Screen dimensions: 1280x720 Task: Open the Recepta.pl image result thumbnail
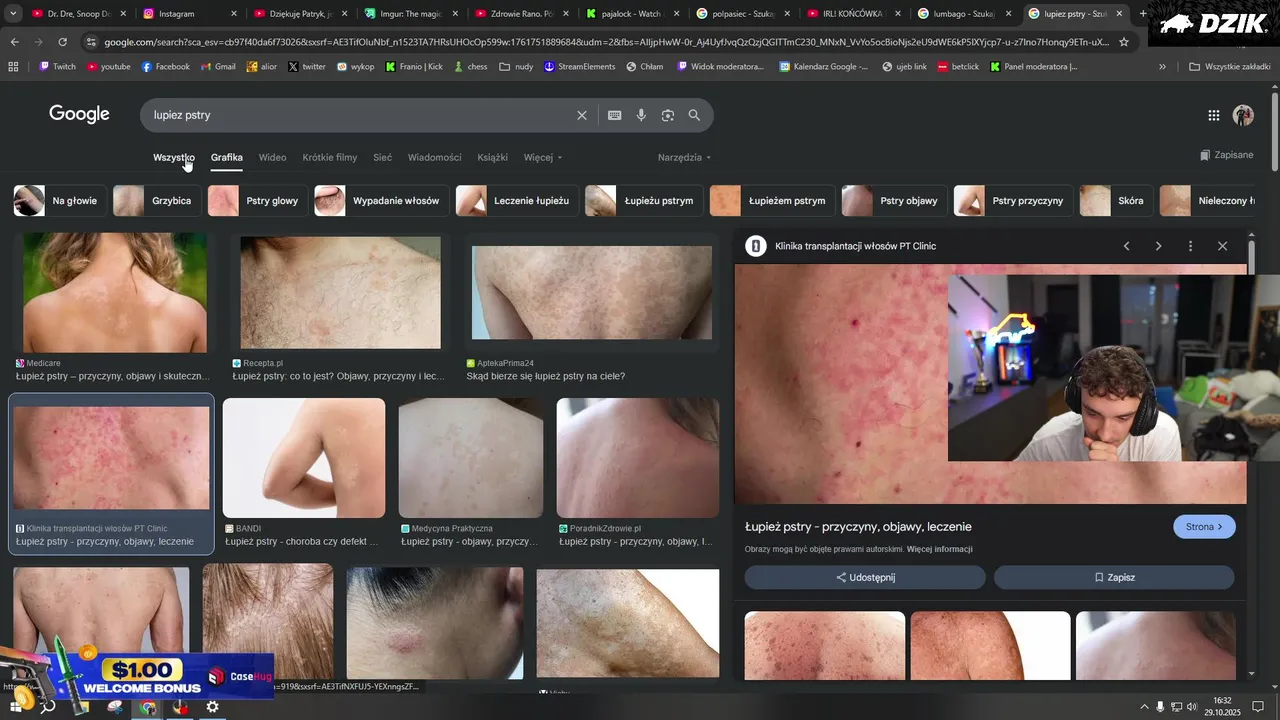340,293
